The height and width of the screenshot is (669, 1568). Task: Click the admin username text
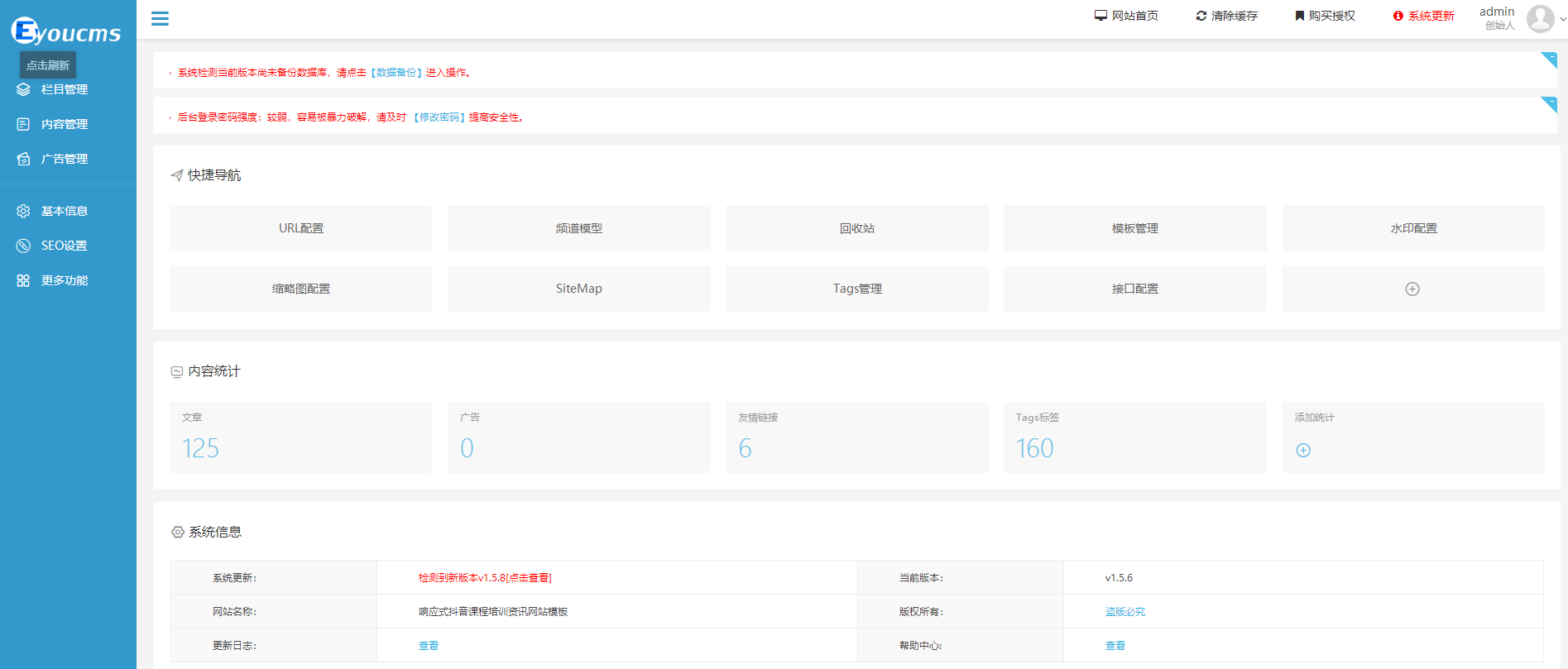coord(1497,12)
